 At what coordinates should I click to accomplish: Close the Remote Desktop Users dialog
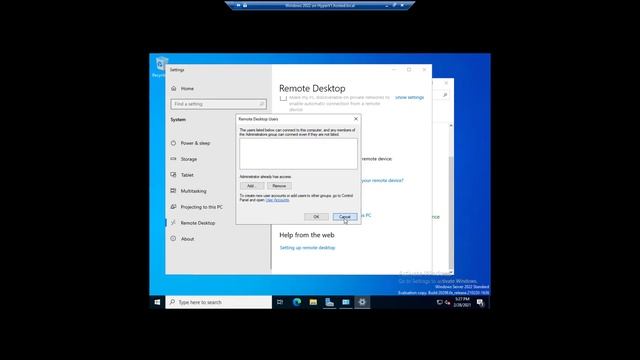point(356,119)
